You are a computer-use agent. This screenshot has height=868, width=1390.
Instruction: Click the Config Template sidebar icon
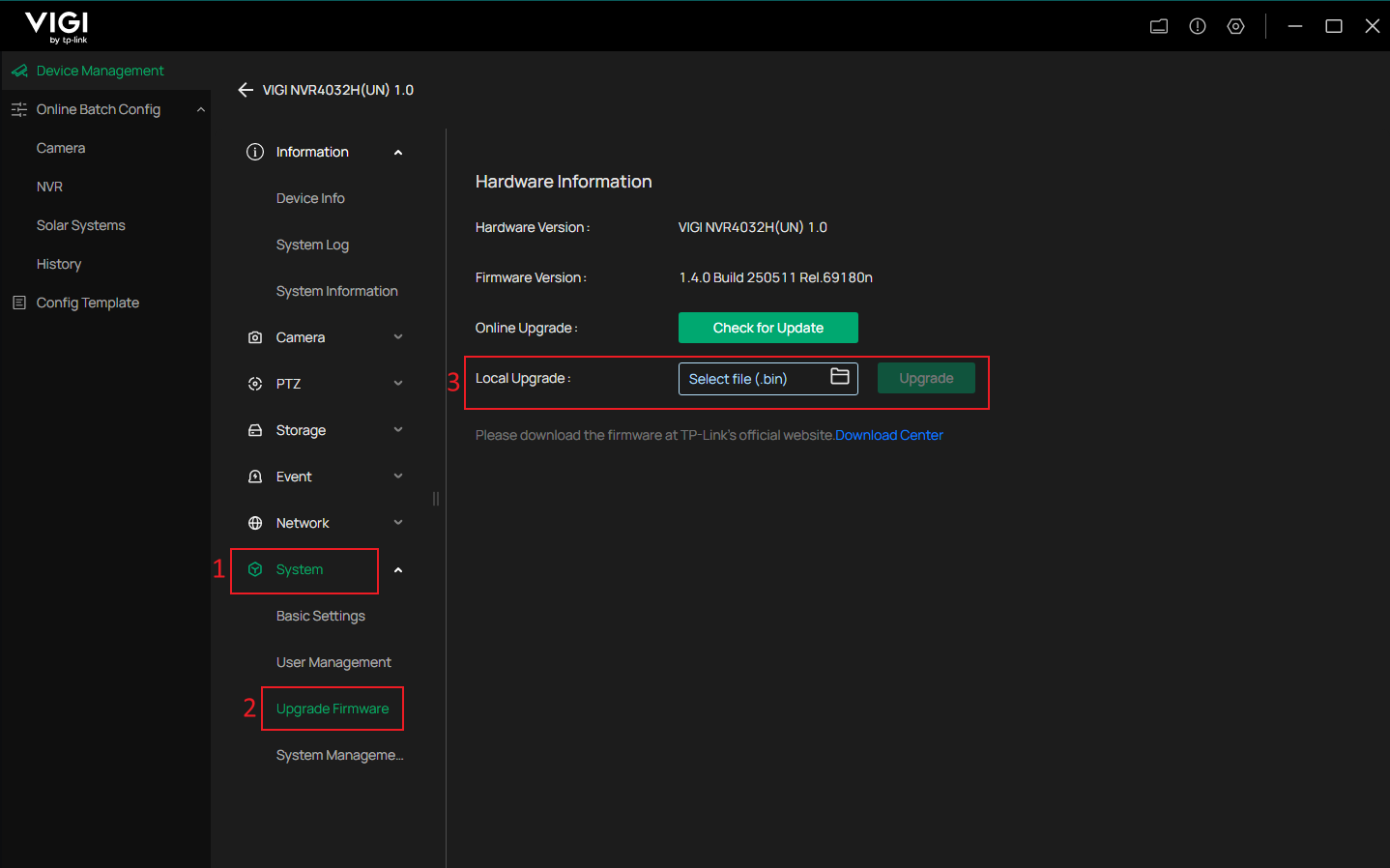pyautogui.click(x=18, y=302)
